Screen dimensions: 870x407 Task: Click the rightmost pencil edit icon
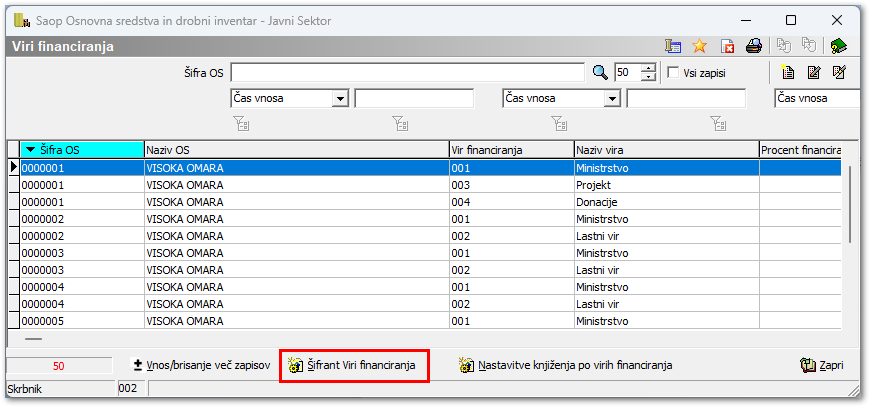click(839, 72)
